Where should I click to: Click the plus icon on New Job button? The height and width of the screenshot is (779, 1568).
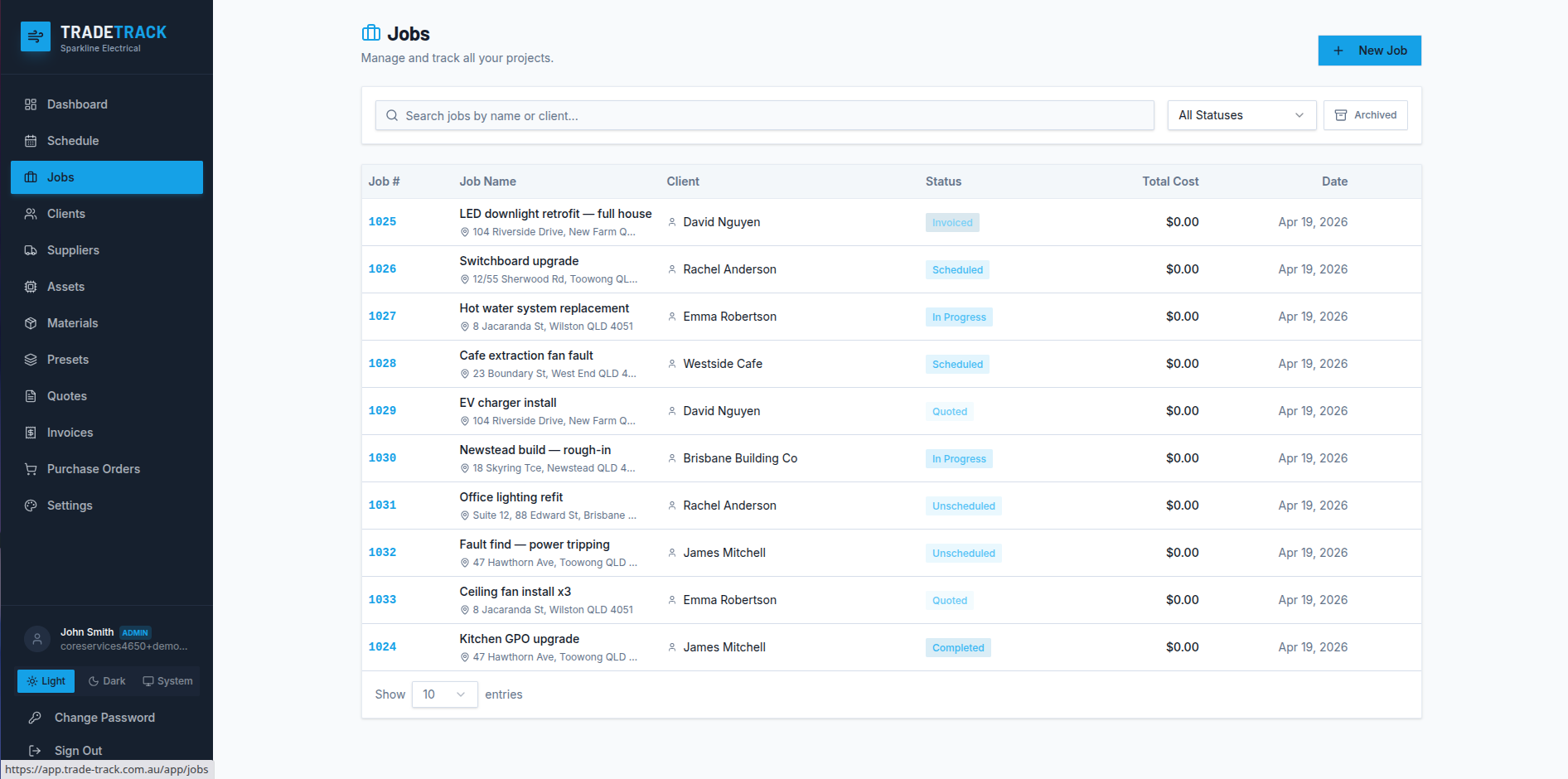[x=1338, y=51]
